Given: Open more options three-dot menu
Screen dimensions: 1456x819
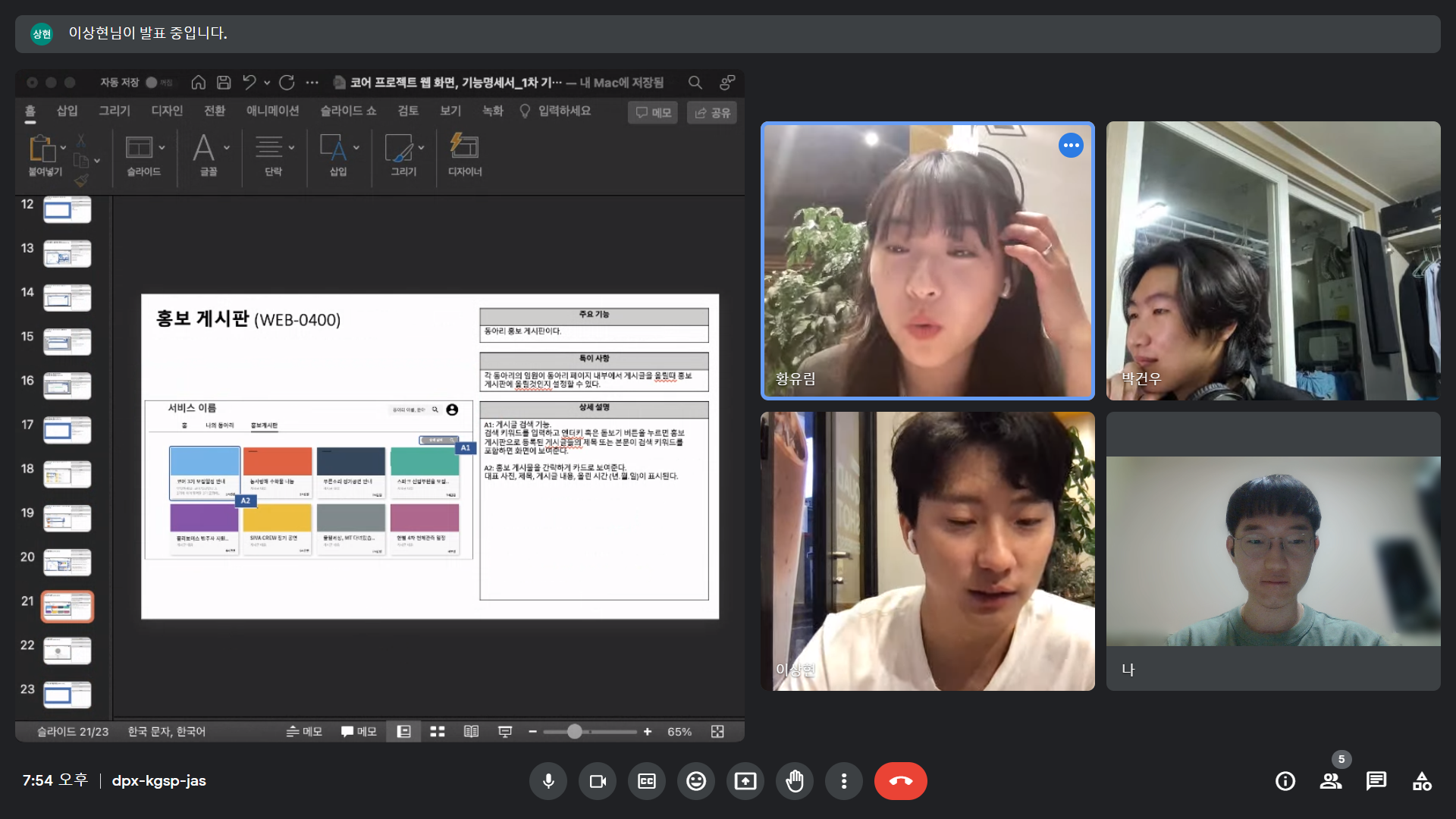Looking at the screenshot, I should (x=844, y=781).
